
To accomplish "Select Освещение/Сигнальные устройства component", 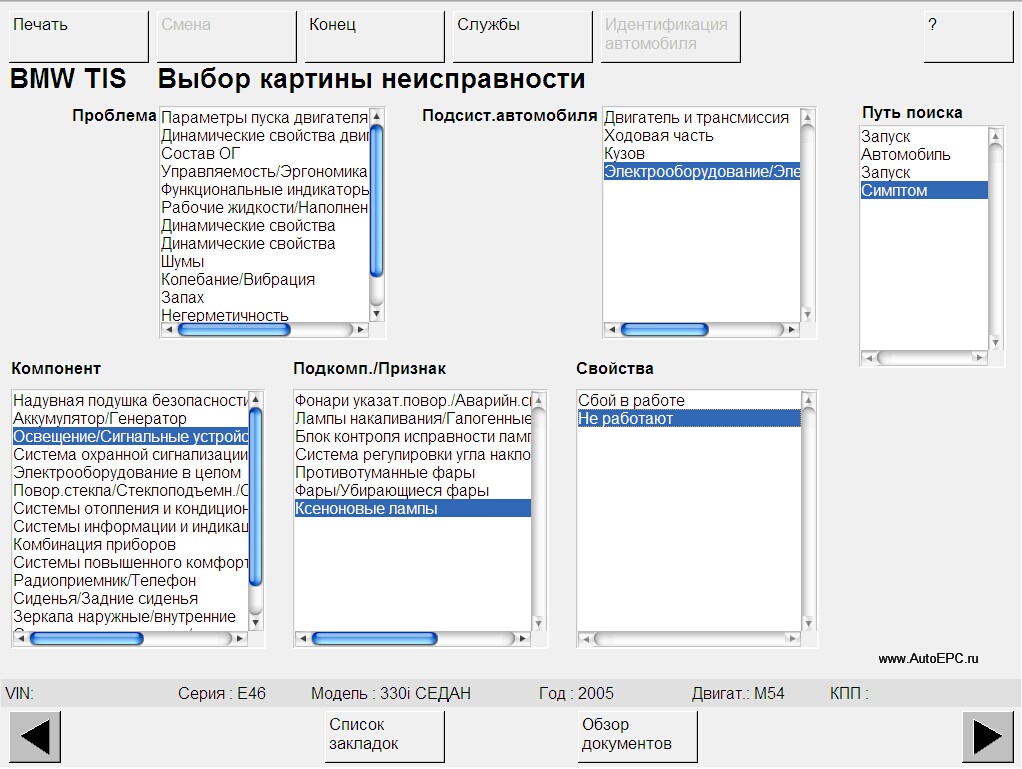I will click(130, 437).
